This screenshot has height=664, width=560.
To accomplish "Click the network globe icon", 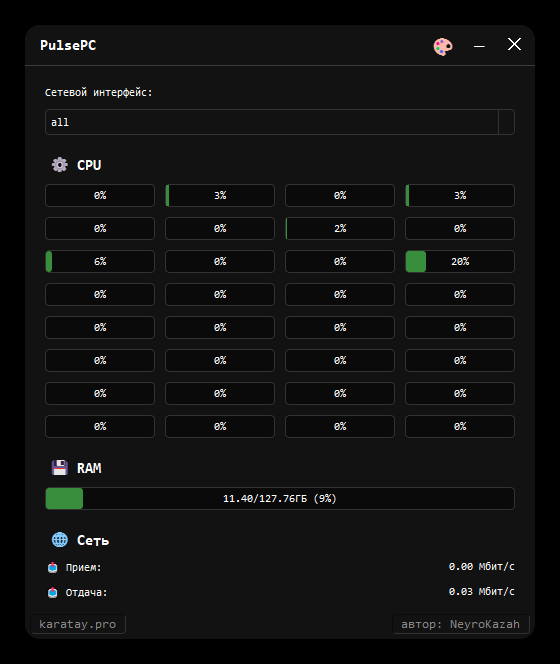I will tap(60, 540).
